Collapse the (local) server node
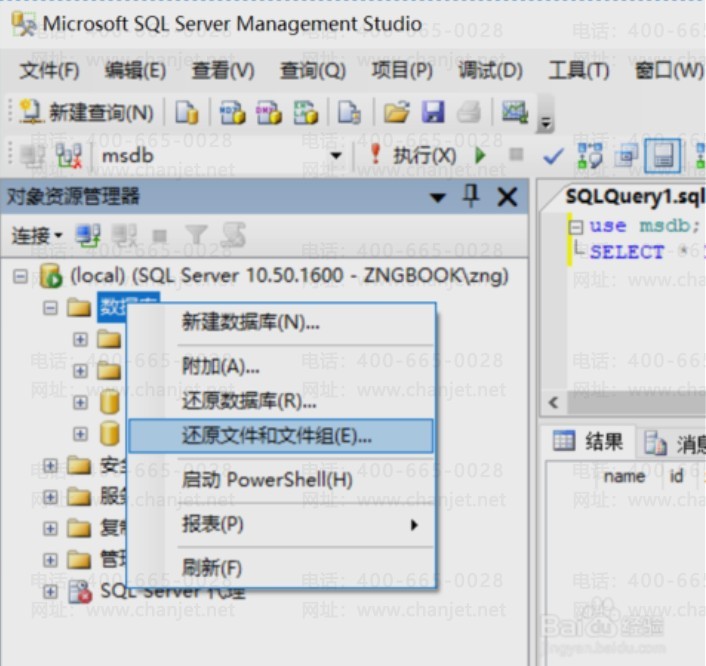Viewport: 706px width, 666px height. tap(20, 276)
